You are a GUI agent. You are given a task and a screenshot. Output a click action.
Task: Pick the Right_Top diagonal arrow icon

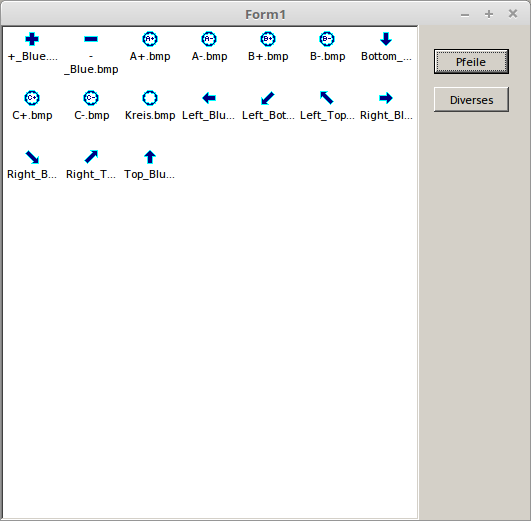pos(91,157)
